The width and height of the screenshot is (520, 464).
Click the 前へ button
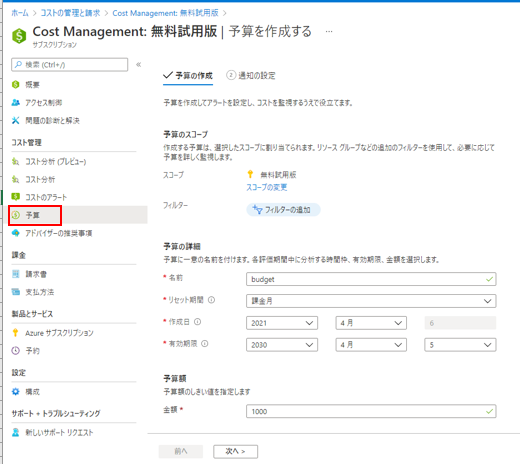[x=181, y=452]
